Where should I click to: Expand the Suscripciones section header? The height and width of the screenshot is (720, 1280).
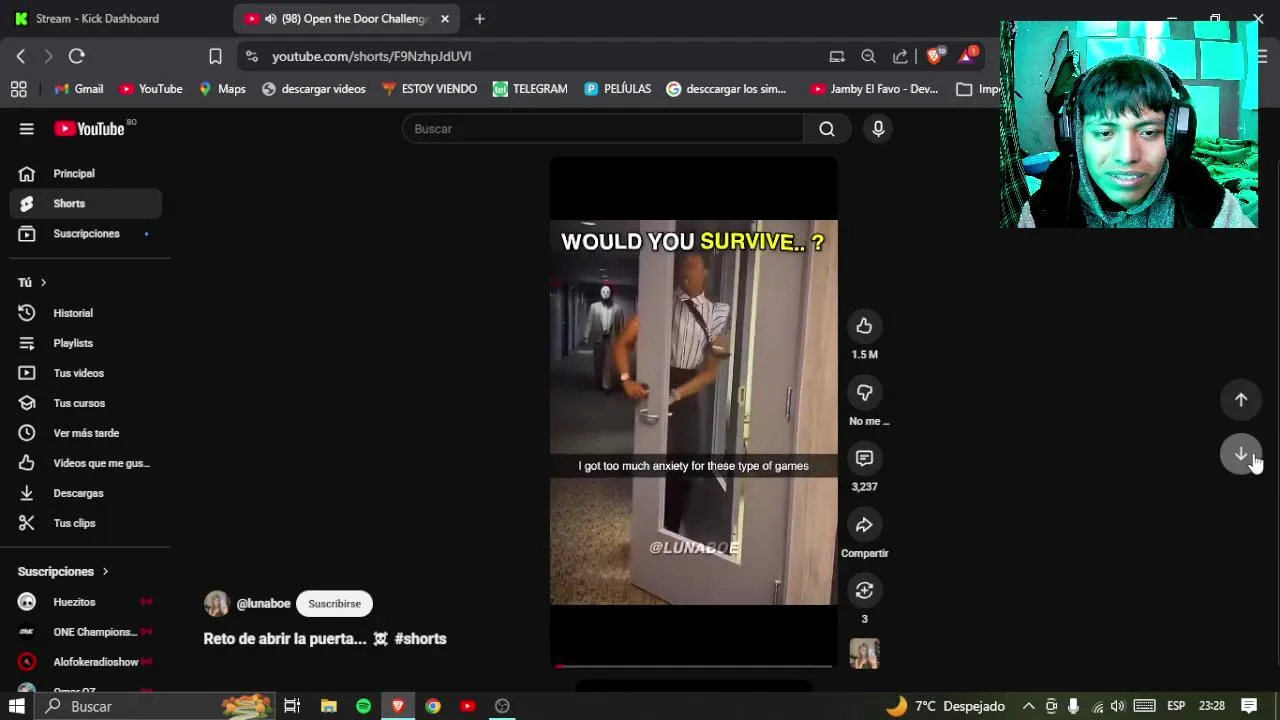pyautogui.click(x=62, y=571)
